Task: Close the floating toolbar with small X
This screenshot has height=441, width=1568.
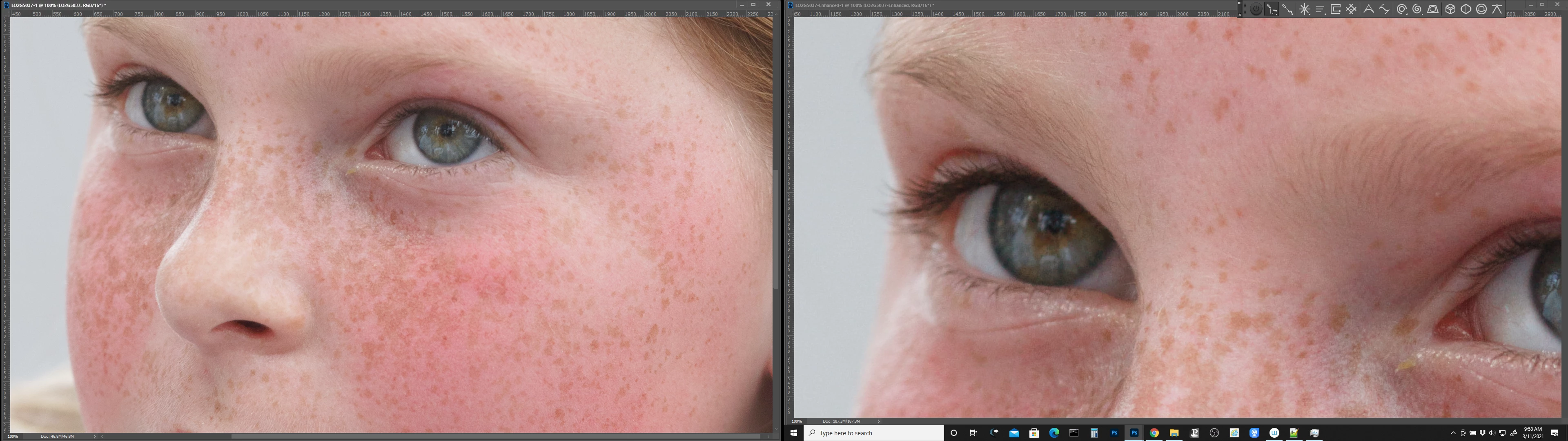Action: [x=1240, y=15]
